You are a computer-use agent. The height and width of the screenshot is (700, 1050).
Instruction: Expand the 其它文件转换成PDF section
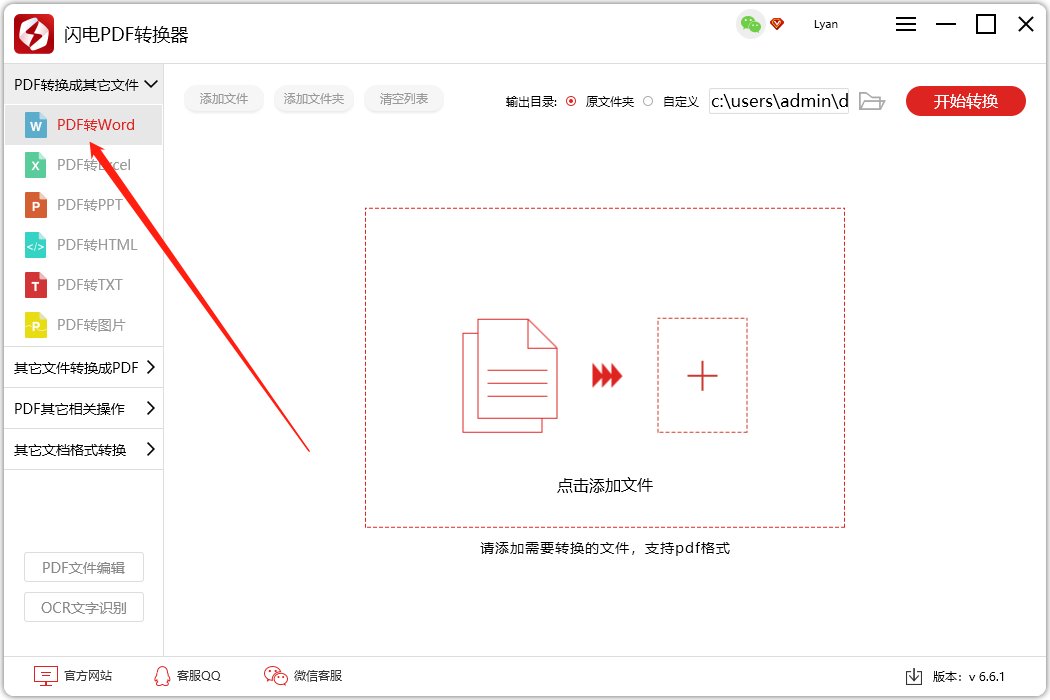pos(80,368)
